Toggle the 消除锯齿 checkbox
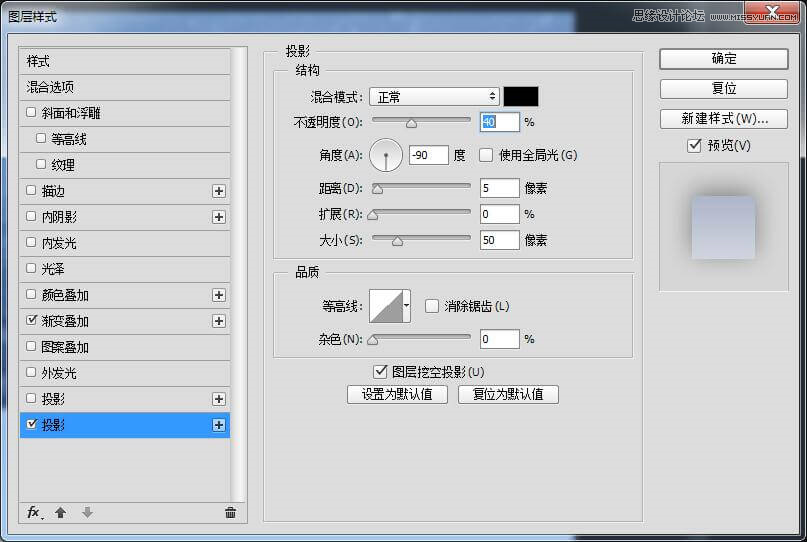This screenshot has height=542, width=807. click(x=432, y=306)
